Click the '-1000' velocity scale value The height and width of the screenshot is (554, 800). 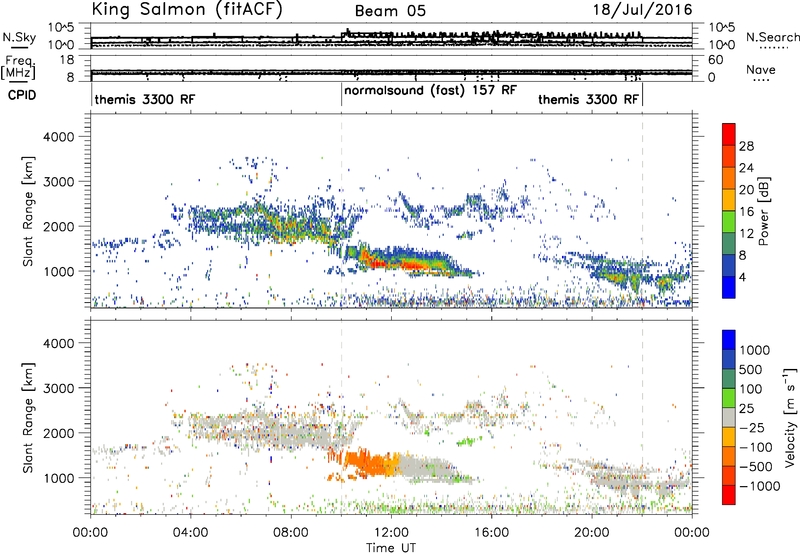(759, 486)
